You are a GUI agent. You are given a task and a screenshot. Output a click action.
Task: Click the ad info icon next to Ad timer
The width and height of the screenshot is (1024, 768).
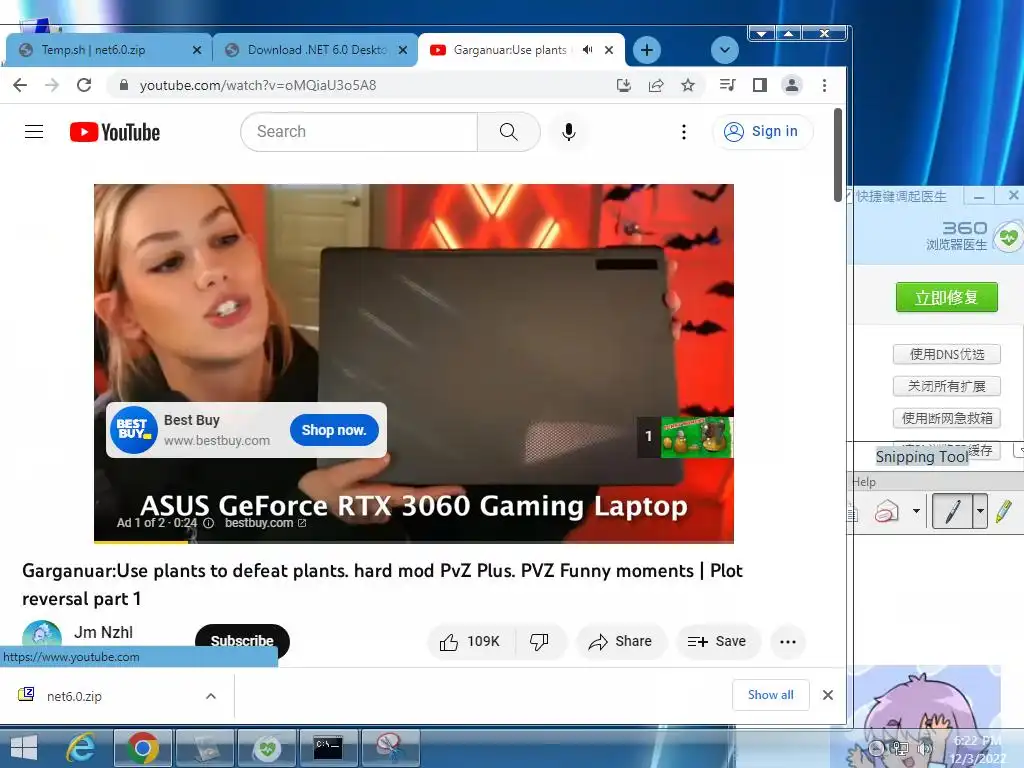pyautogui.click(x=208, y=523)
